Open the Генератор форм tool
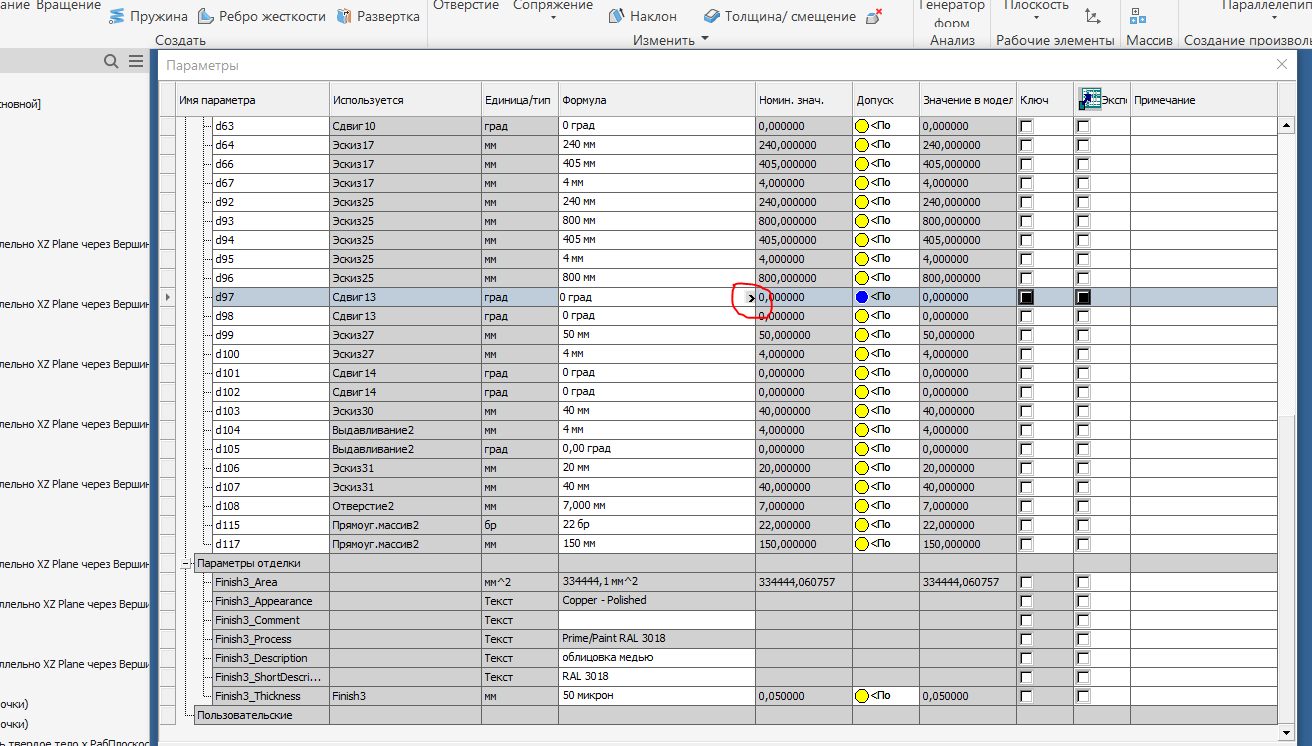The height and width of the screenshot is (746, 1312). pos(951,12)
